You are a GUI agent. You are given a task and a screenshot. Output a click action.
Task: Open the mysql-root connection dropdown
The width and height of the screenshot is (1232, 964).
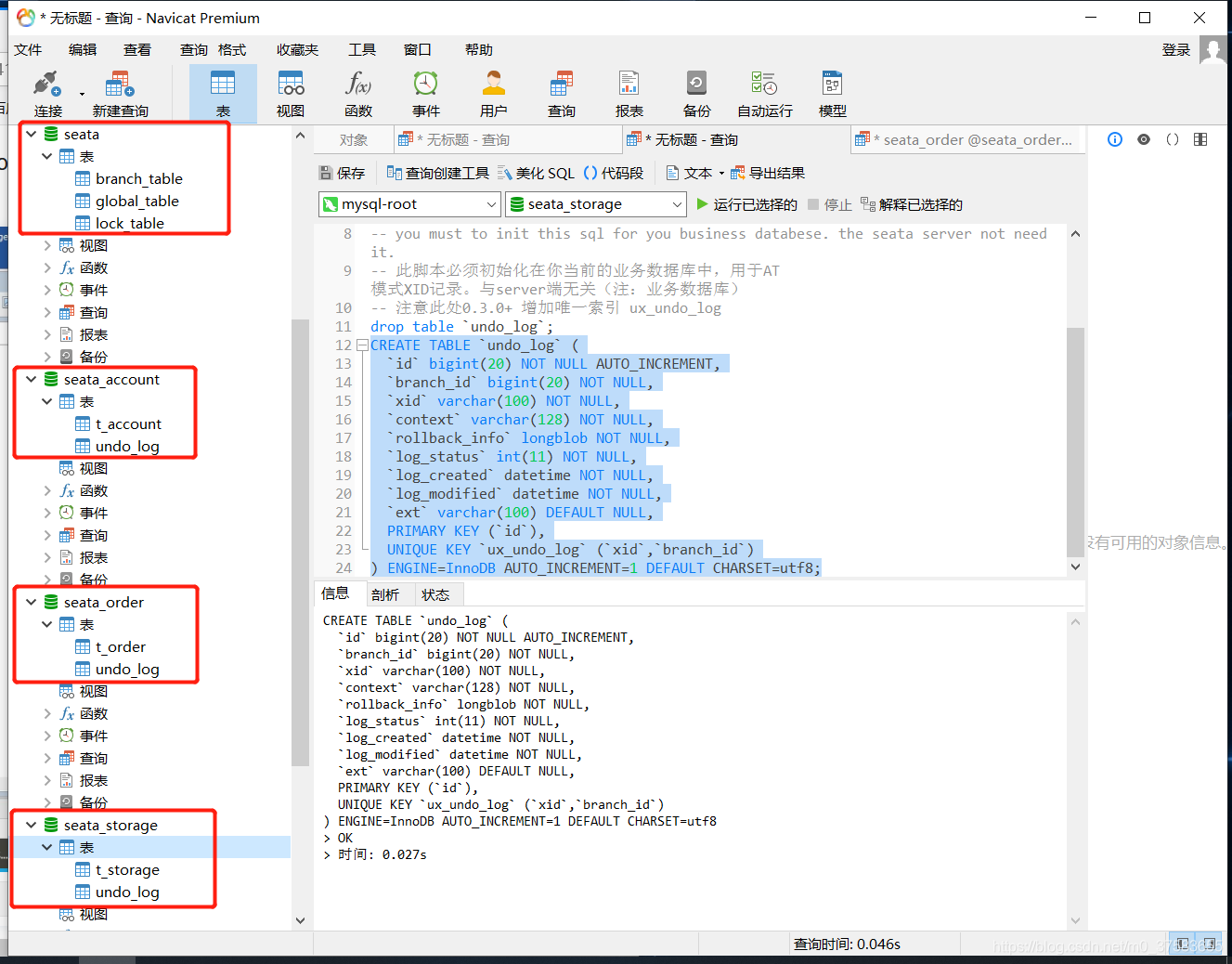click(409, 204)
